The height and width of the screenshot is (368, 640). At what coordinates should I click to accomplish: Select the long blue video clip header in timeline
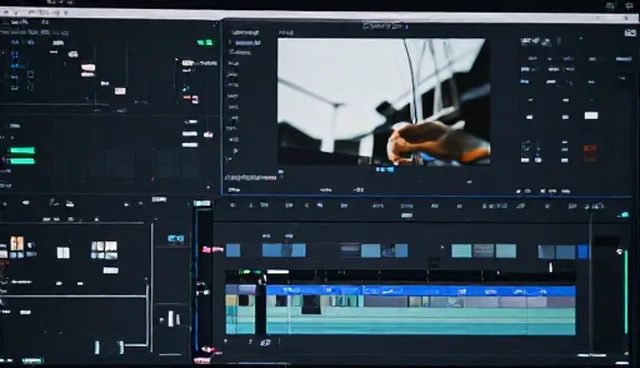421,291
